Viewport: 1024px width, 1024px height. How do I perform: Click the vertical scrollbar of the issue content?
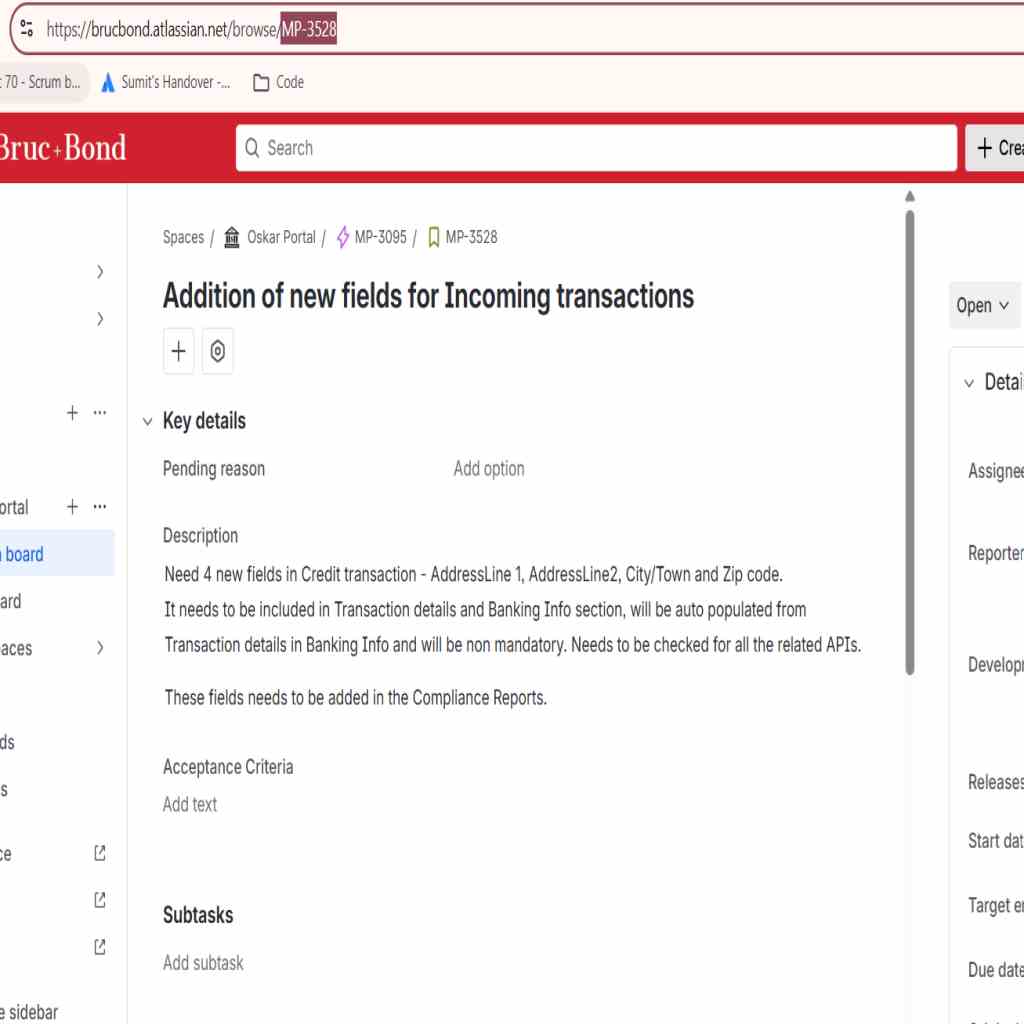[909, 440]
